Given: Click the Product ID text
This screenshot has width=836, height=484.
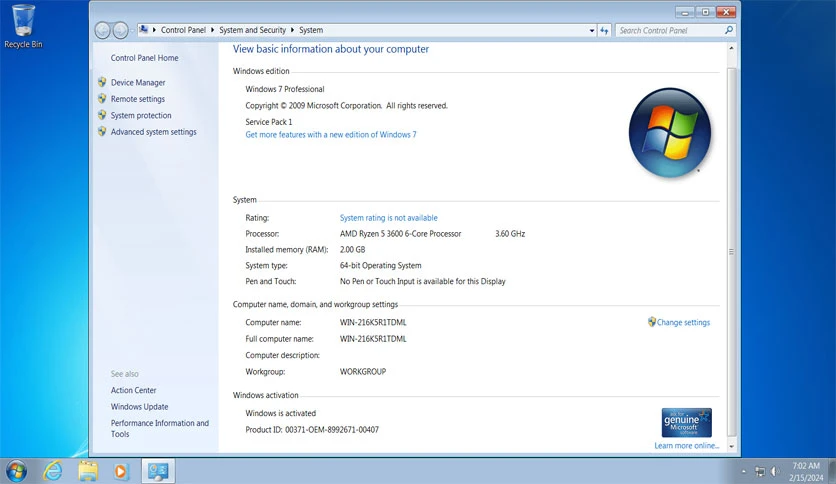Looking at the screenshot, I should (312, 430).
